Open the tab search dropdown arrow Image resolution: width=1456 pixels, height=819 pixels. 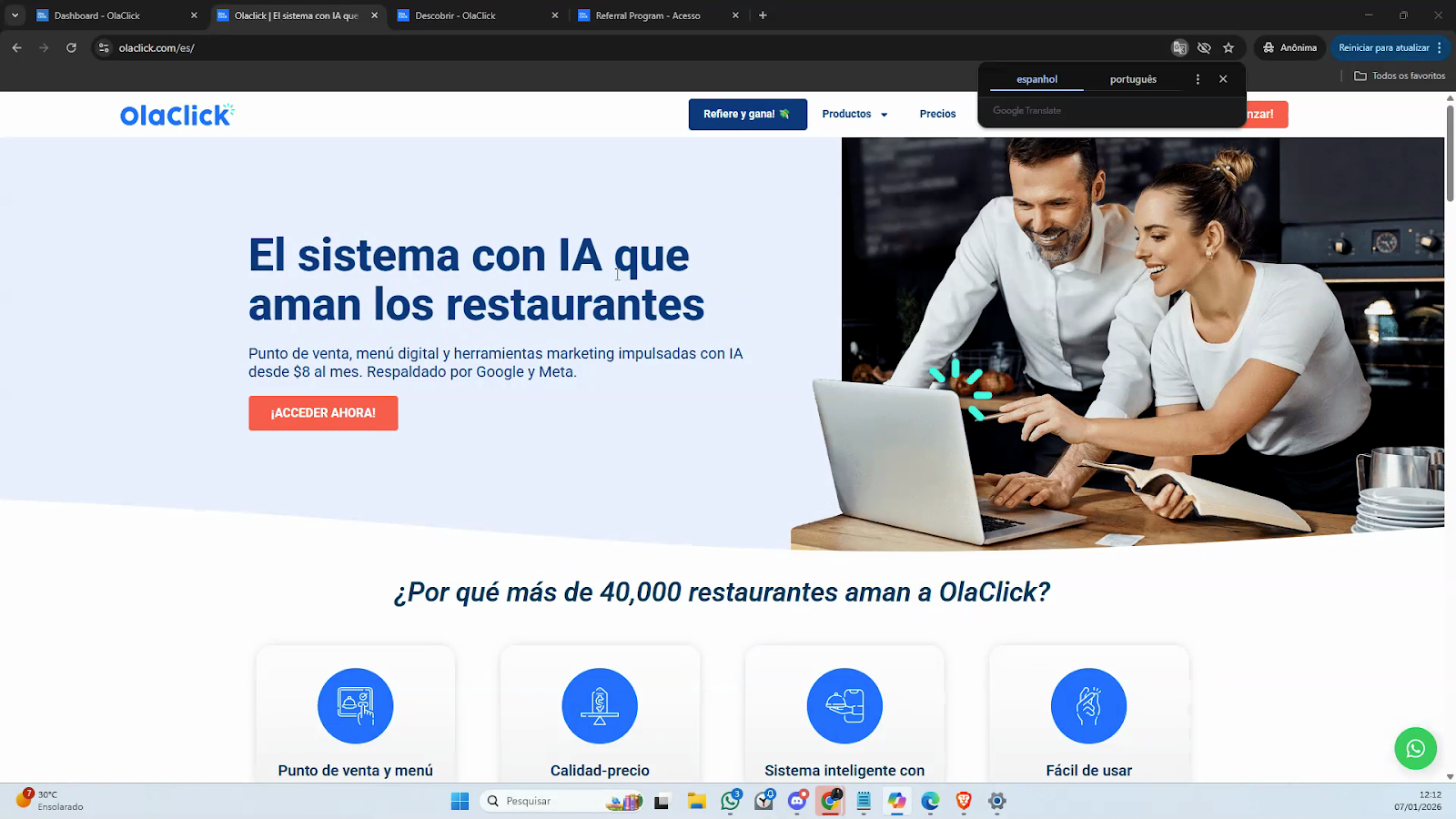pyautogui.click(x=15, y=15)
